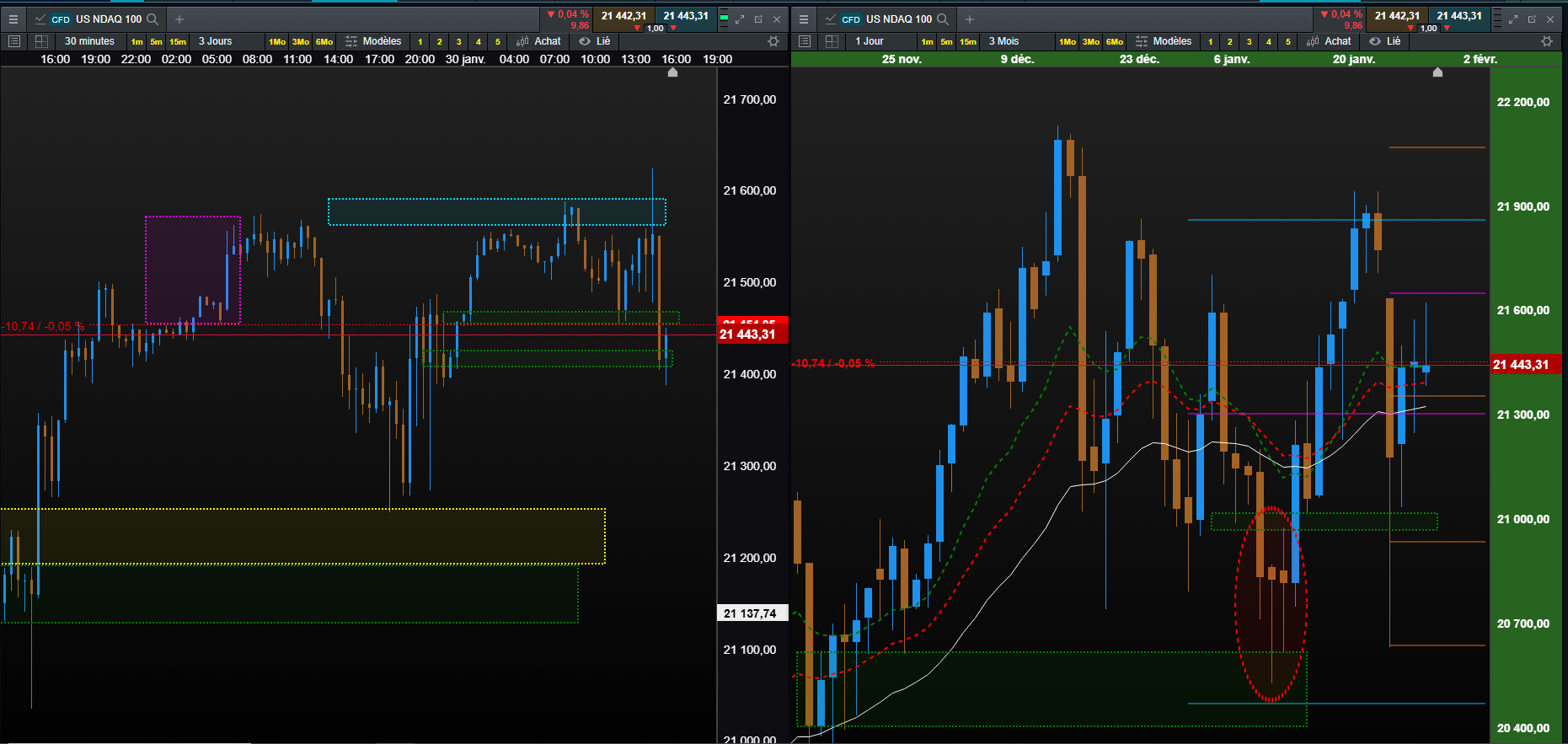The image size is (1568, 744).
Task: Toggle the Lié link eye on the 30 minutes chart
Action: tap(594, 41)
